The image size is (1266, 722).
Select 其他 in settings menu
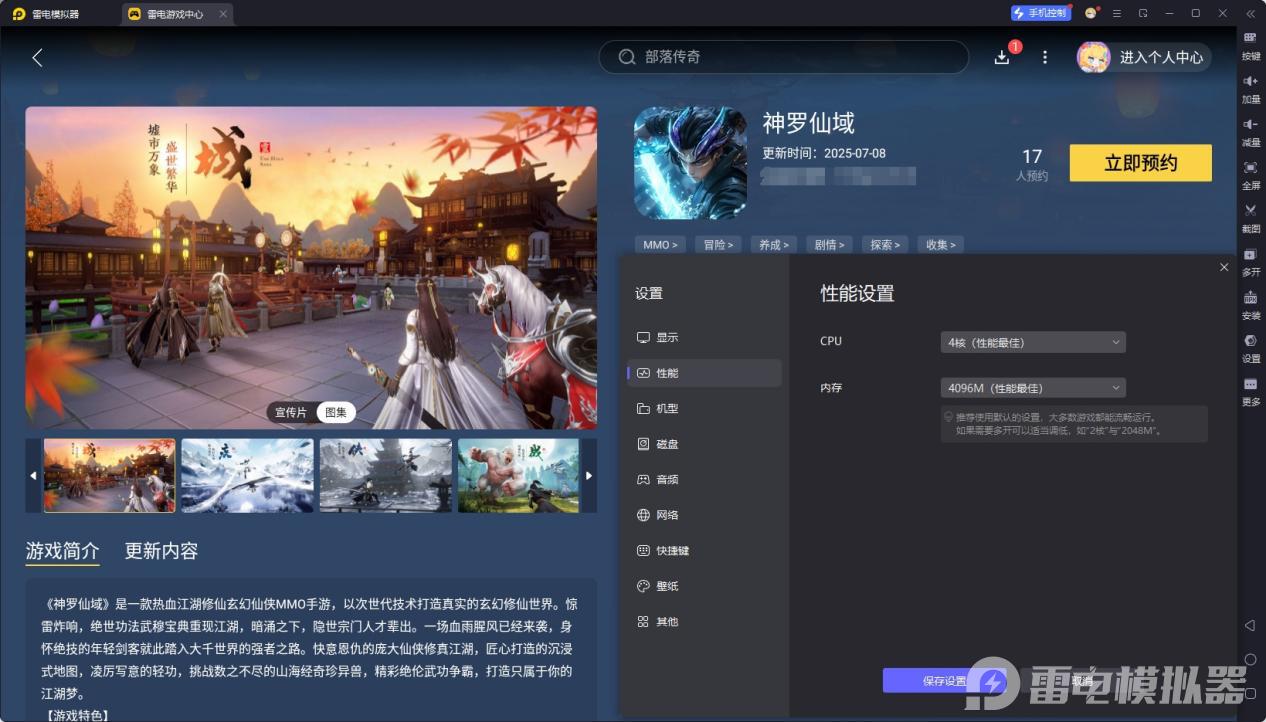click(x=704, y=622)
